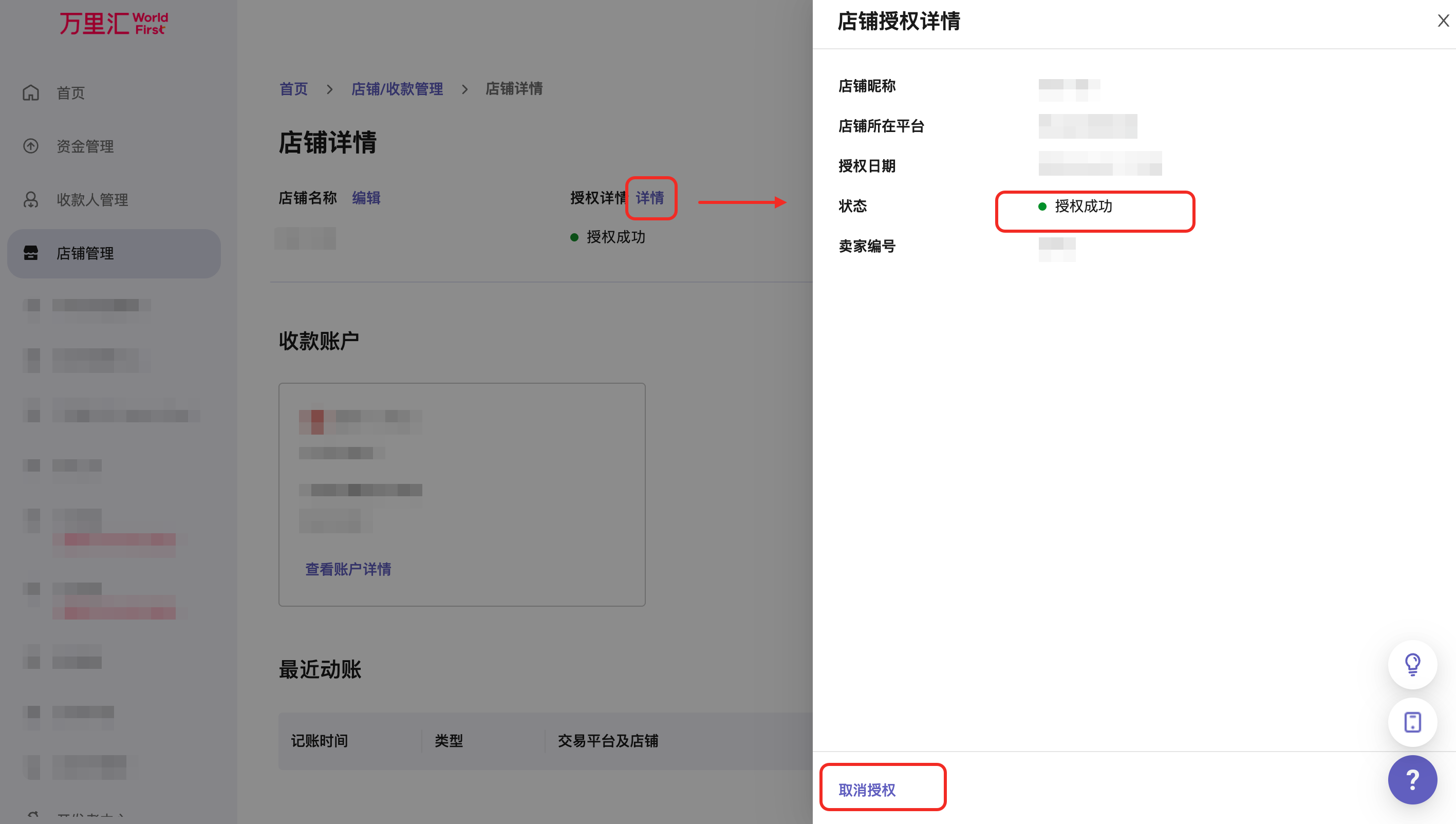The width and height of the screenshot is (1456, 824).
Task: Open the question mark help button
Action: point(1412,780)
